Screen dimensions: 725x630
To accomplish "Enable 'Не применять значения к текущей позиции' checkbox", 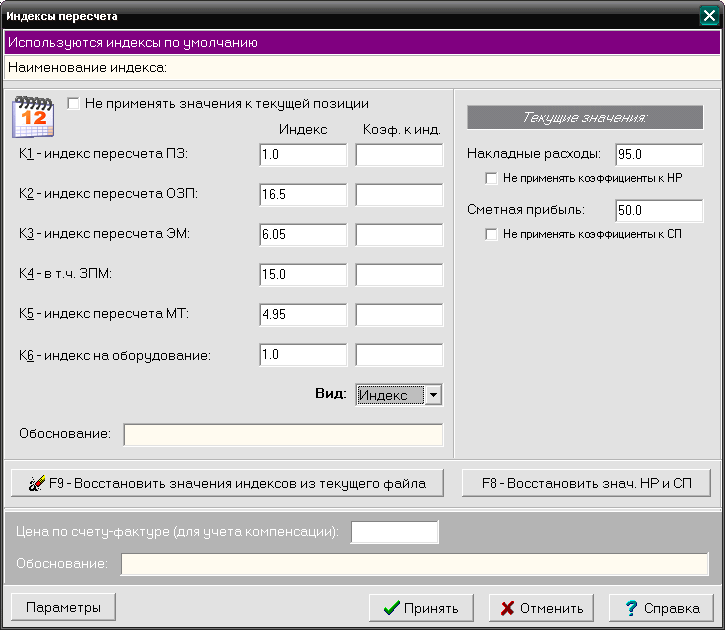I will (73, 103).
